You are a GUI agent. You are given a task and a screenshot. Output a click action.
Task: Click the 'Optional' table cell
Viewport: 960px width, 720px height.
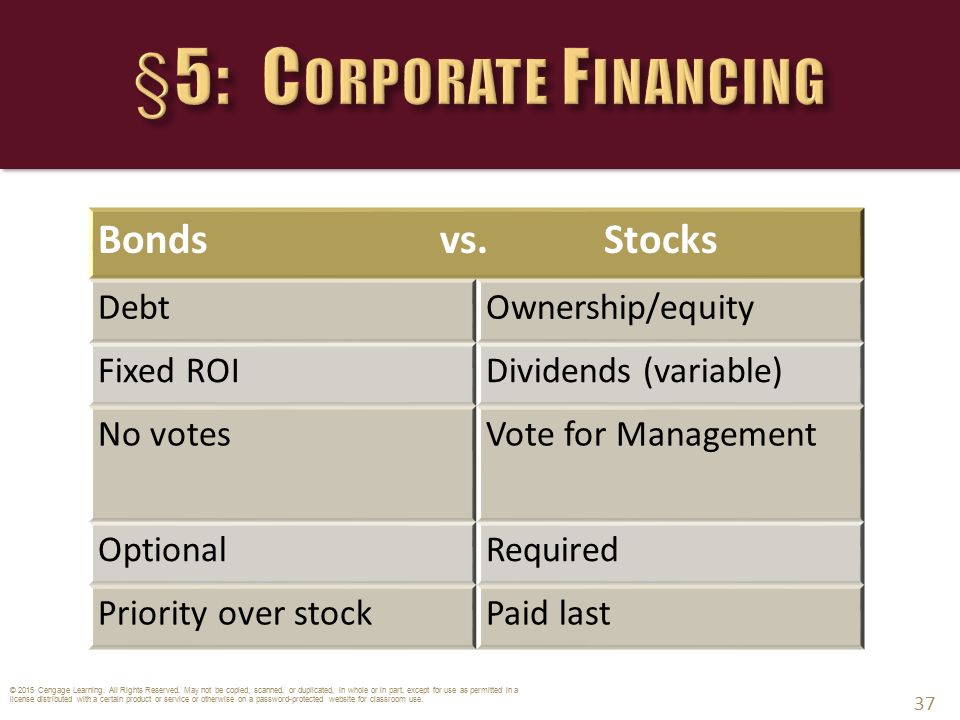[x=283, y=553]
